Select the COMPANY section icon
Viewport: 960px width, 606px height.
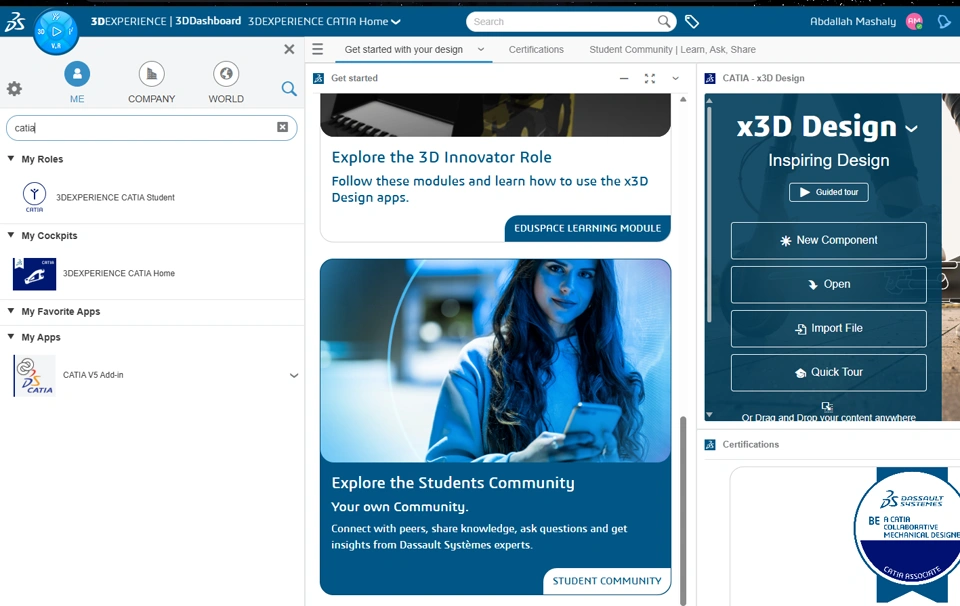(x=151, y=74)
